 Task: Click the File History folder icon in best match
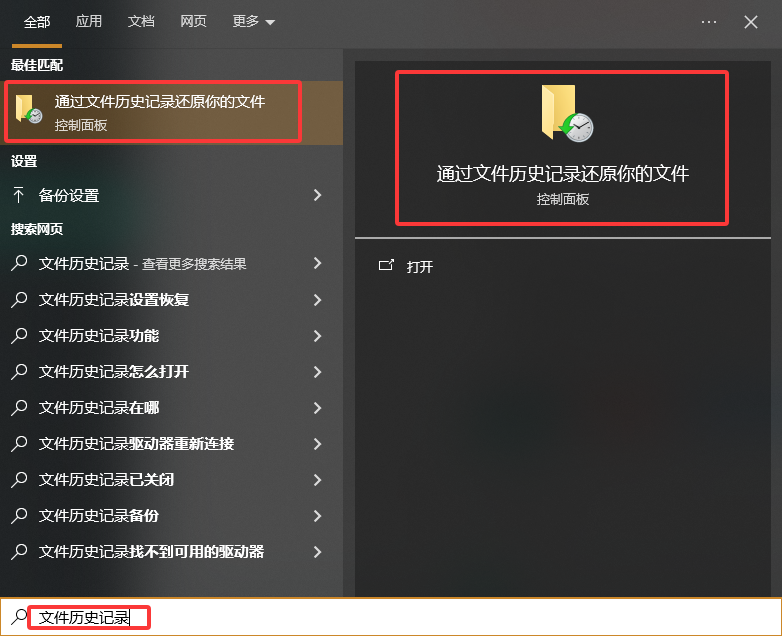pyautogui.click(x=28, y=109)
